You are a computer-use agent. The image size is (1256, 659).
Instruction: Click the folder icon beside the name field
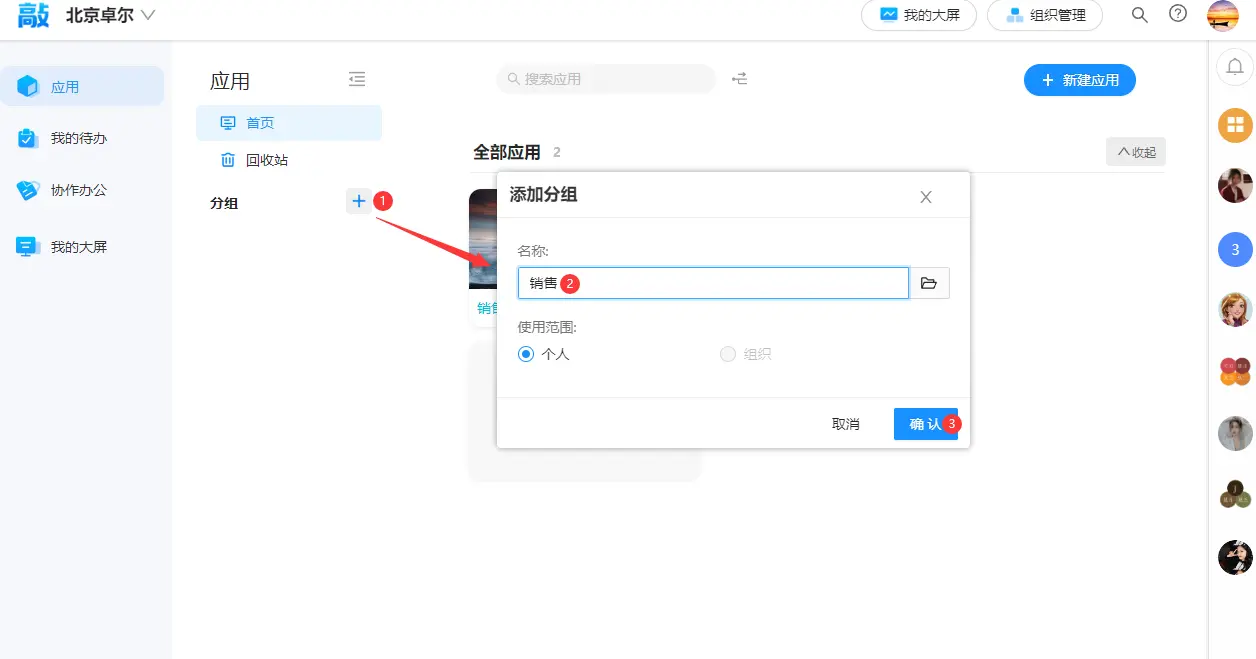coord(929,283)
